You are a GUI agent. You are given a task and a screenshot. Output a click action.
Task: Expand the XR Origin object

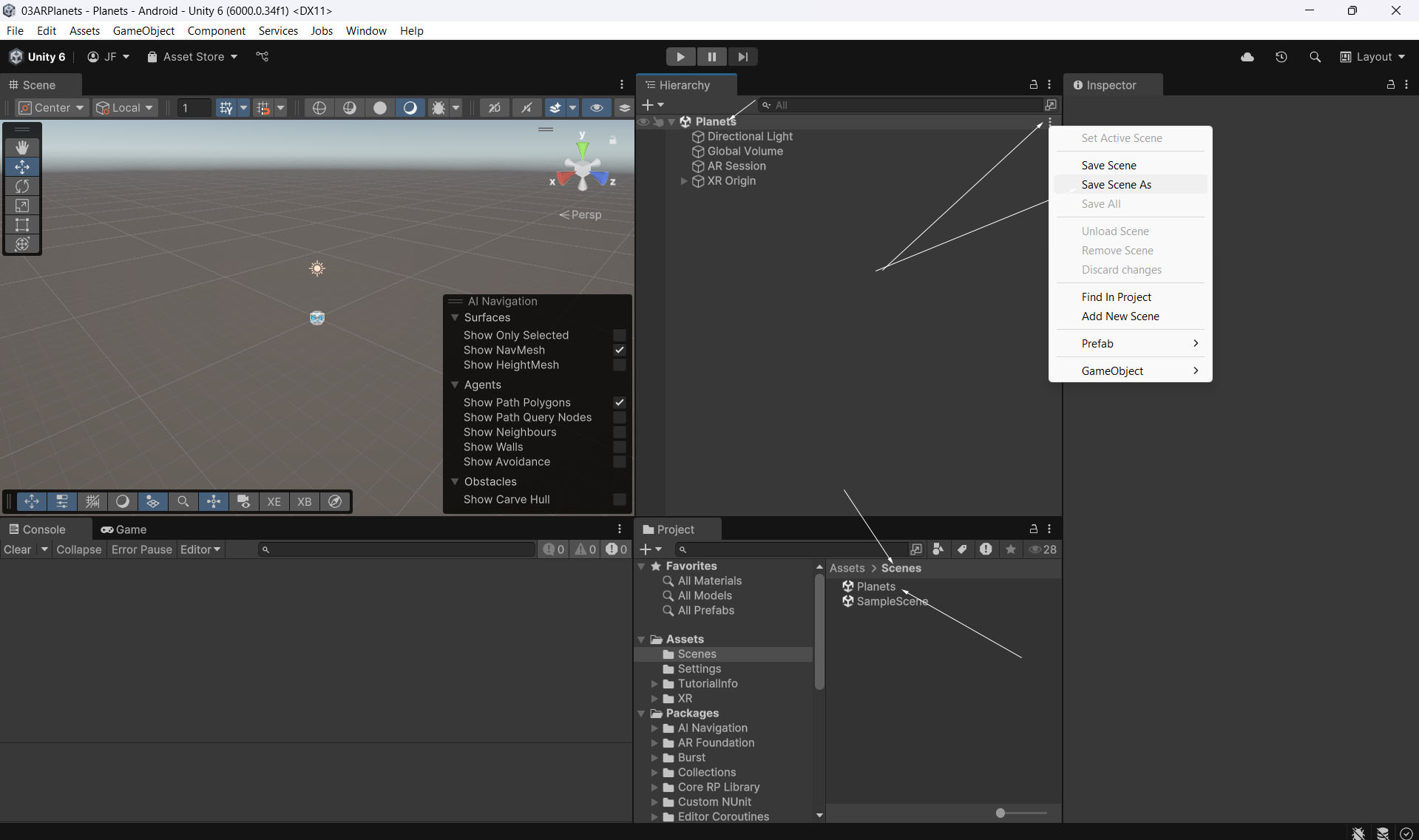[x=684, y=181]
